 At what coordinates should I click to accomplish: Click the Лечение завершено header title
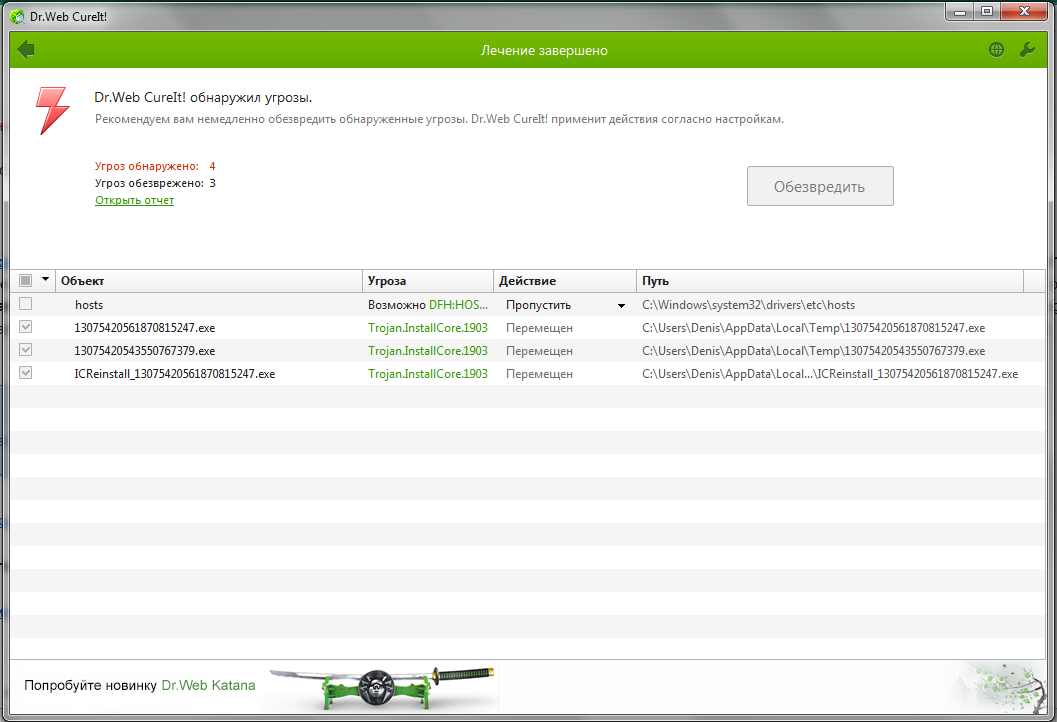tap(544, 51)
